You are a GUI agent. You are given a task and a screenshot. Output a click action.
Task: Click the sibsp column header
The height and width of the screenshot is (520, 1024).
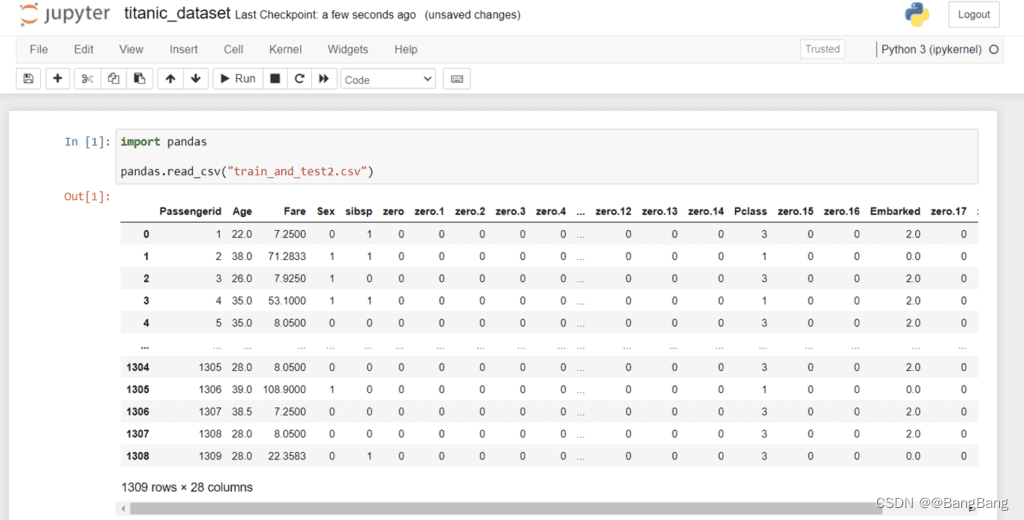point(359,212)
